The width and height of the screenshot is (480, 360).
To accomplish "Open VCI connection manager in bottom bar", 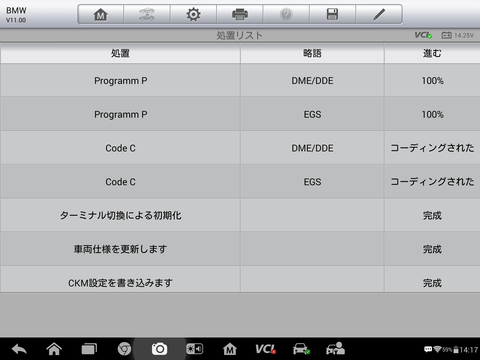I will pos(265,349).
